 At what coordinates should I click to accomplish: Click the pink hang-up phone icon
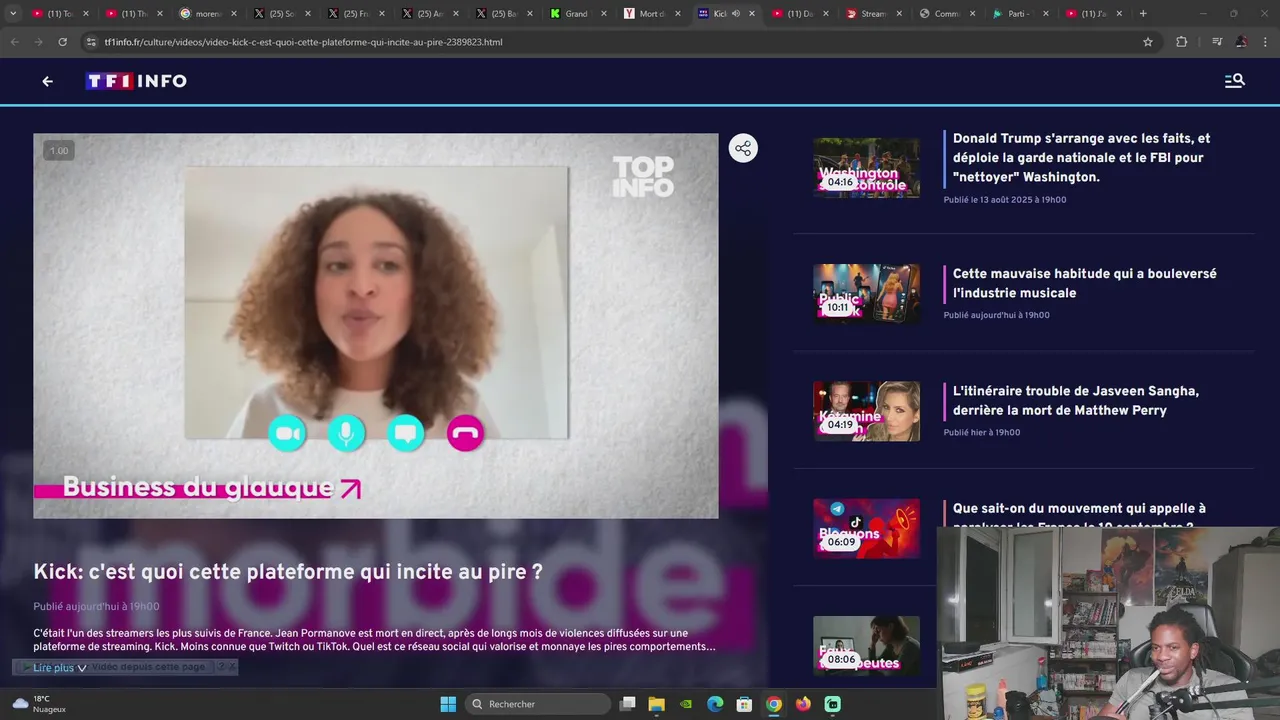[x=465, y=433]
